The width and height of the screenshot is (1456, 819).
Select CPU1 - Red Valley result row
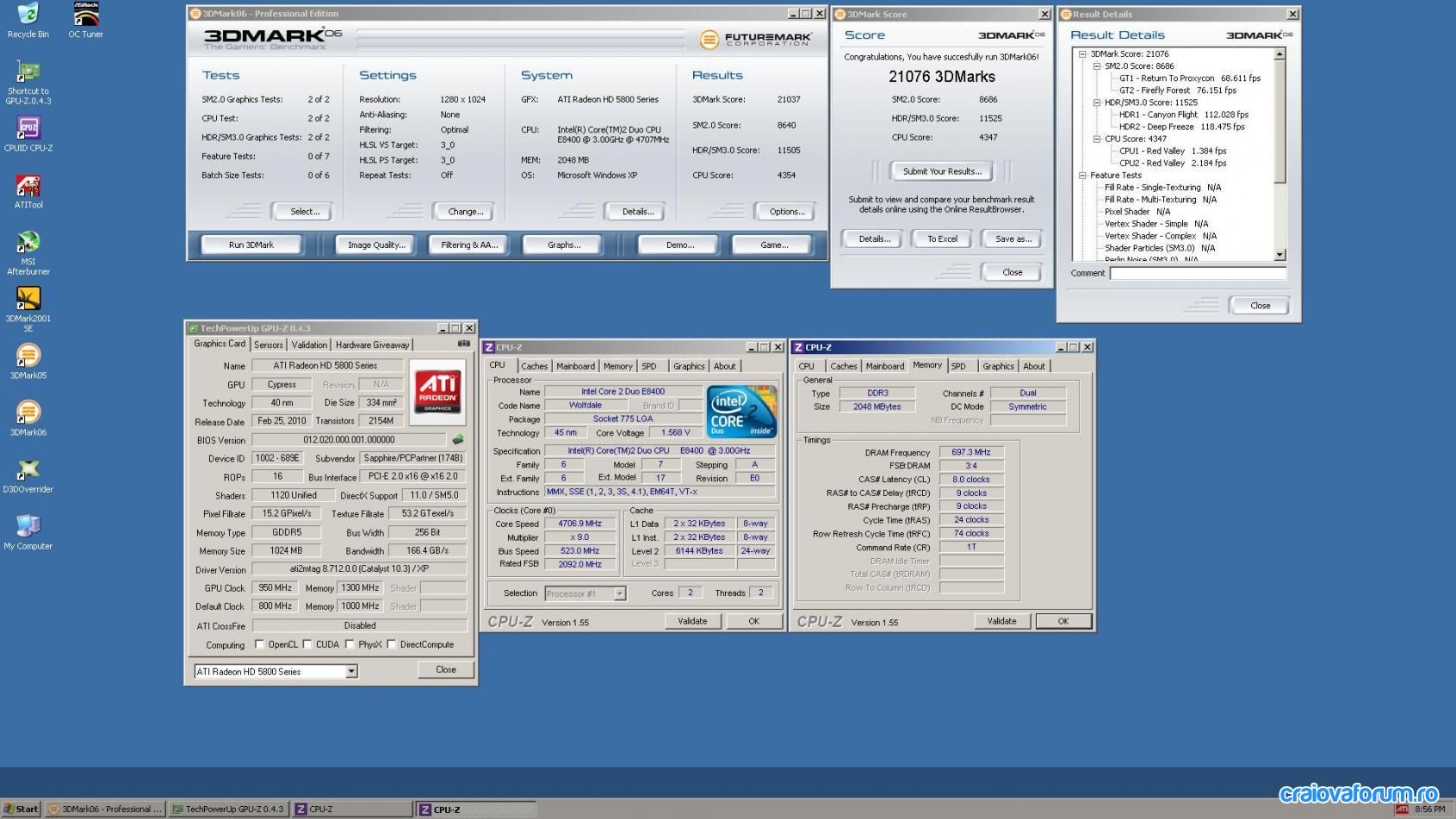pos(1173,151)
